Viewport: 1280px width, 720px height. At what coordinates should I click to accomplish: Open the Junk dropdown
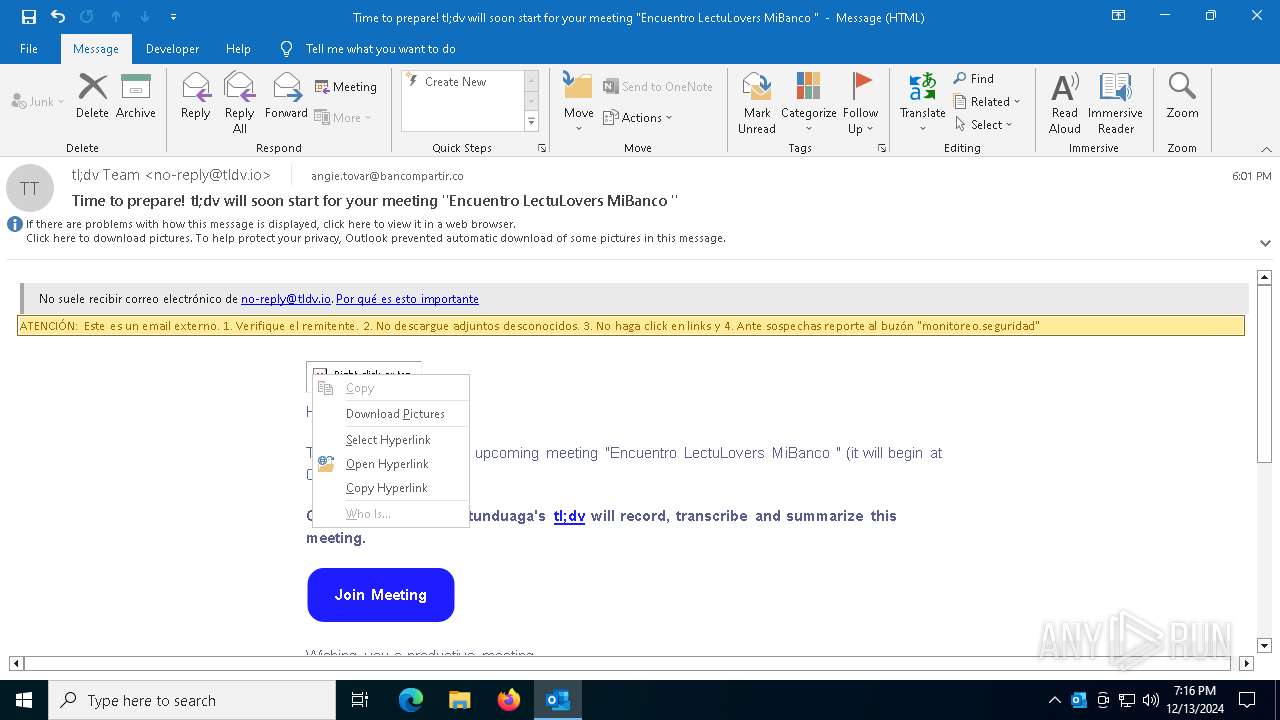tap(38, 101)
